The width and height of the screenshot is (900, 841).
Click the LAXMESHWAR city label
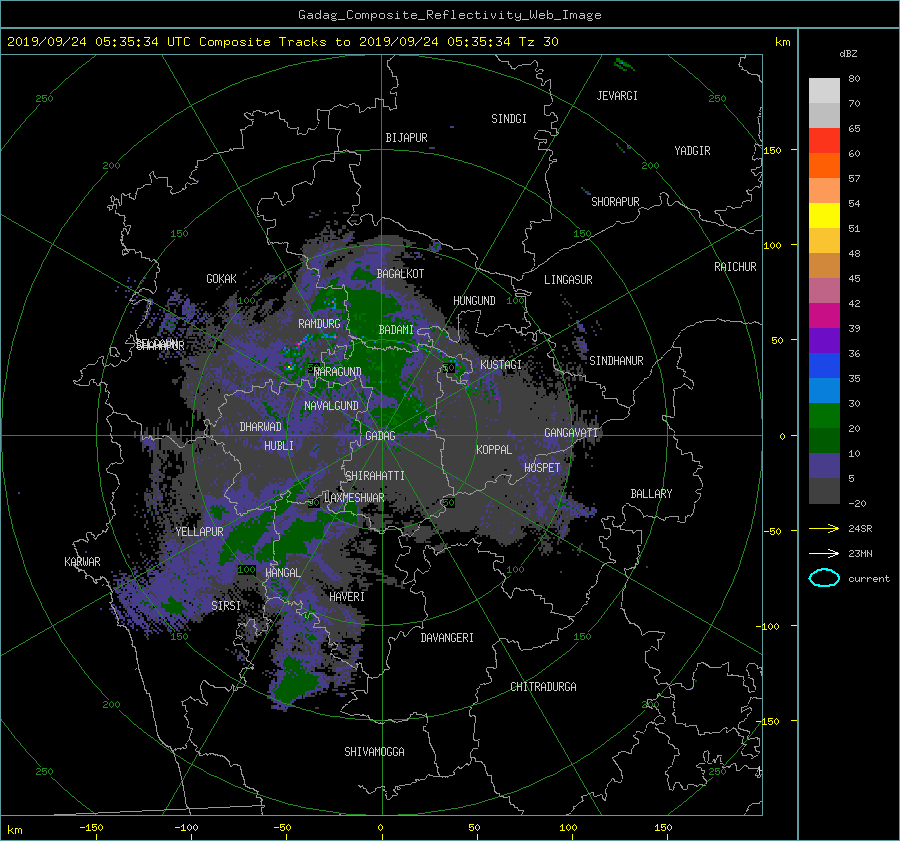pos(354,498)
